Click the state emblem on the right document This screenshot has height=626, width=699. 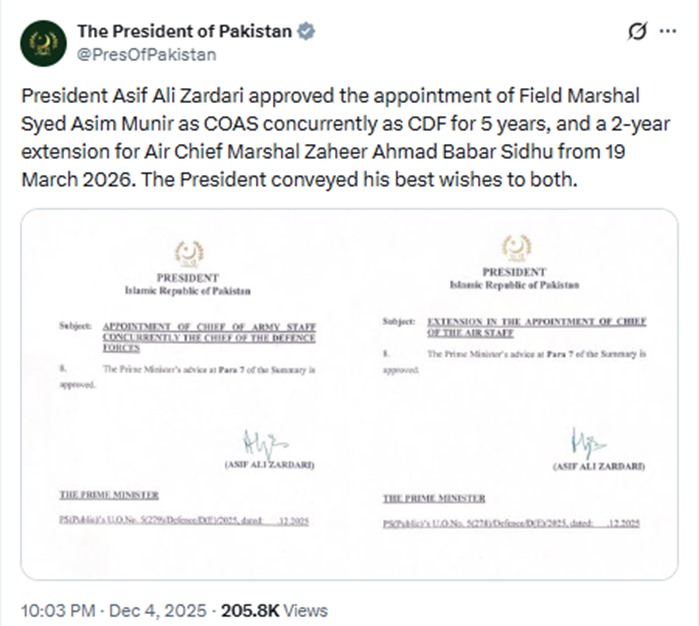pos(516,246)
